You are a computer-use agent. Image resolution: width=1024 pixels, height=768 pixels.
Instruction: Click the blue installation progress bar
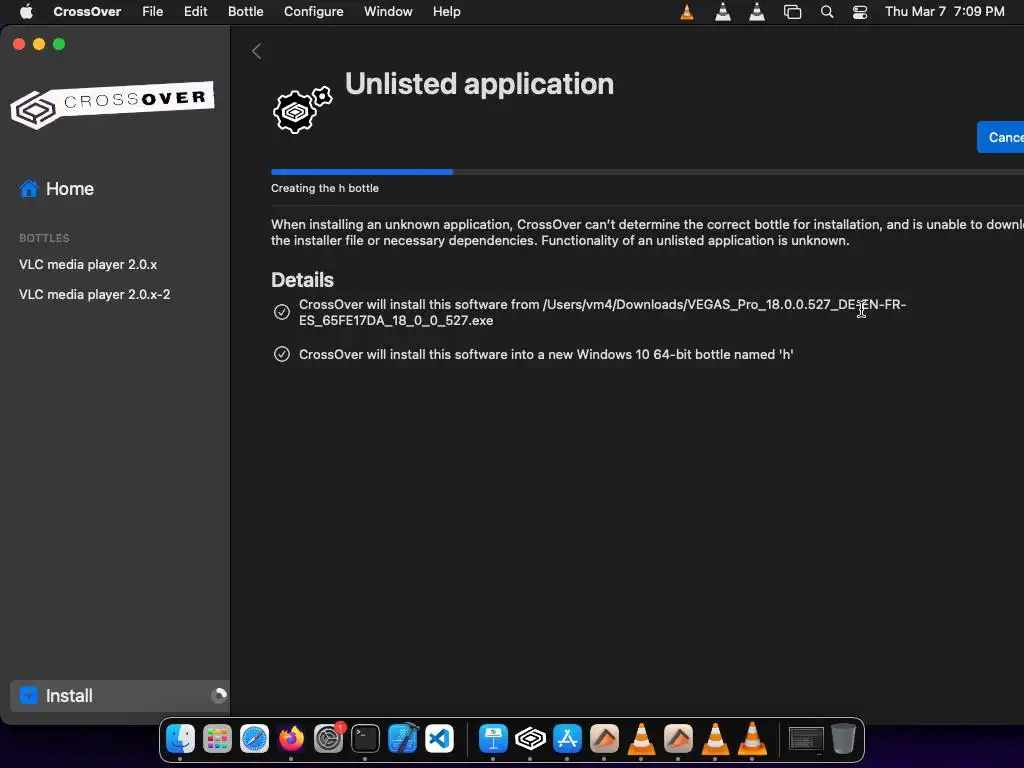pos(362,172)
